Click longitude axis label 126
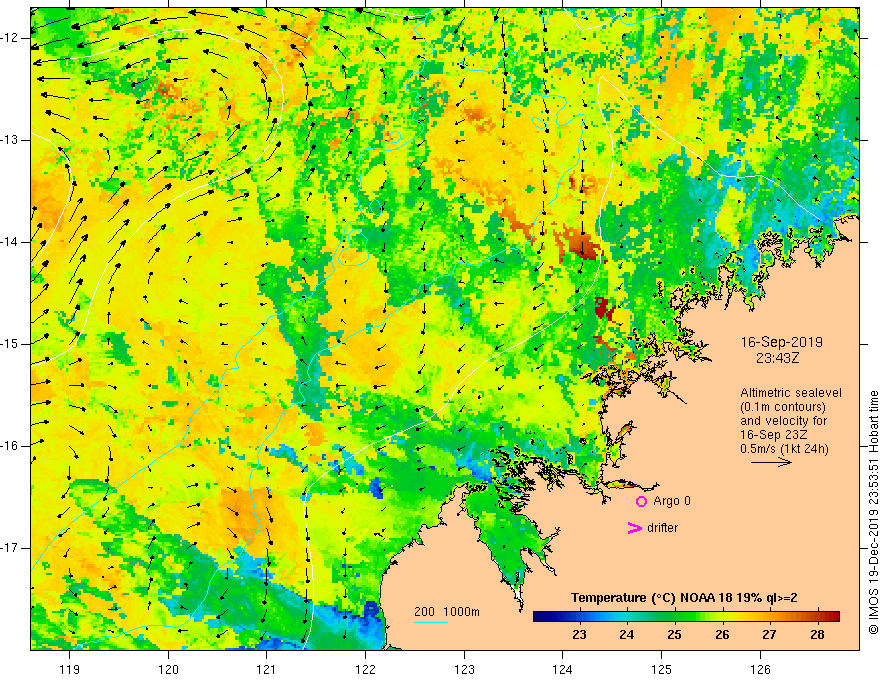Viewport: 880px width, 680px height. tap(760, 669)
